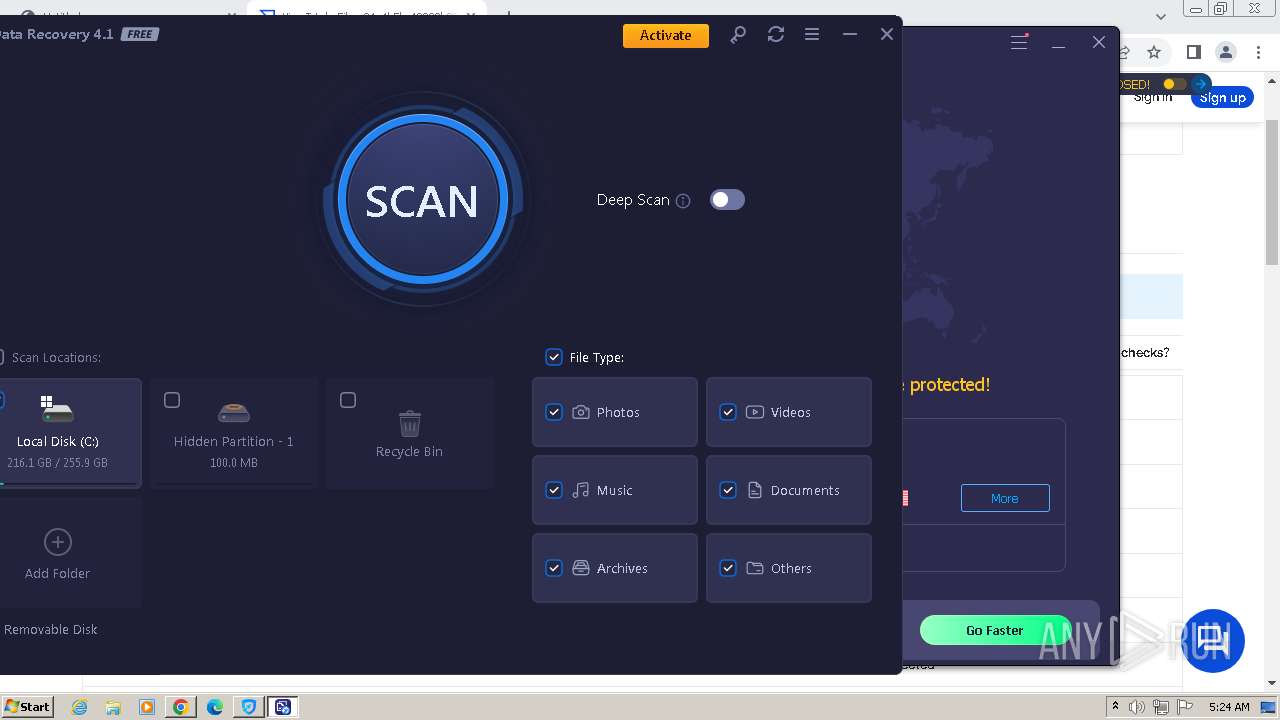1280x720 pixels.
Task: Uncheck the File Type select-all checkbox
Action: coord(554,357)
